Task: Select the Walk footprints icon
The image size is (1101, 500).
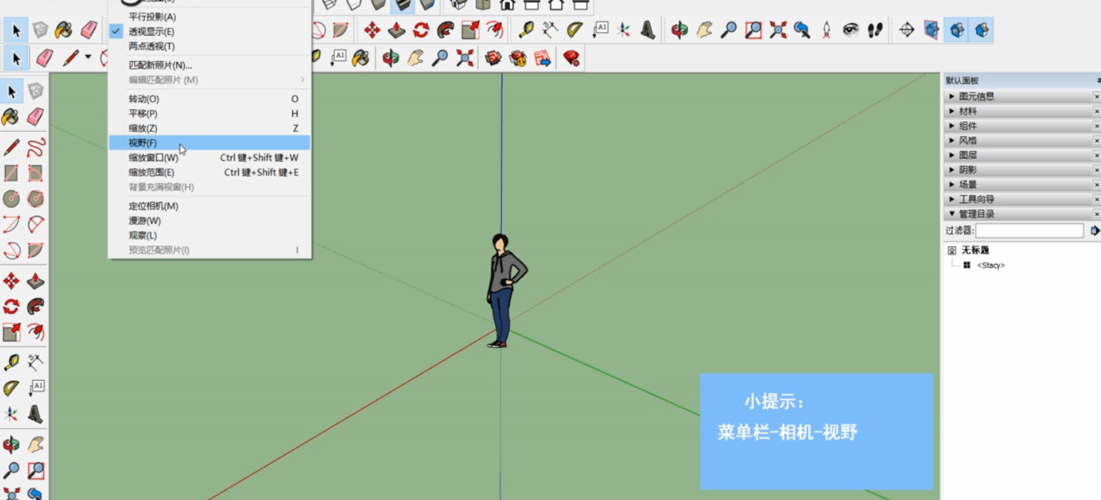Action: [875, 29]
